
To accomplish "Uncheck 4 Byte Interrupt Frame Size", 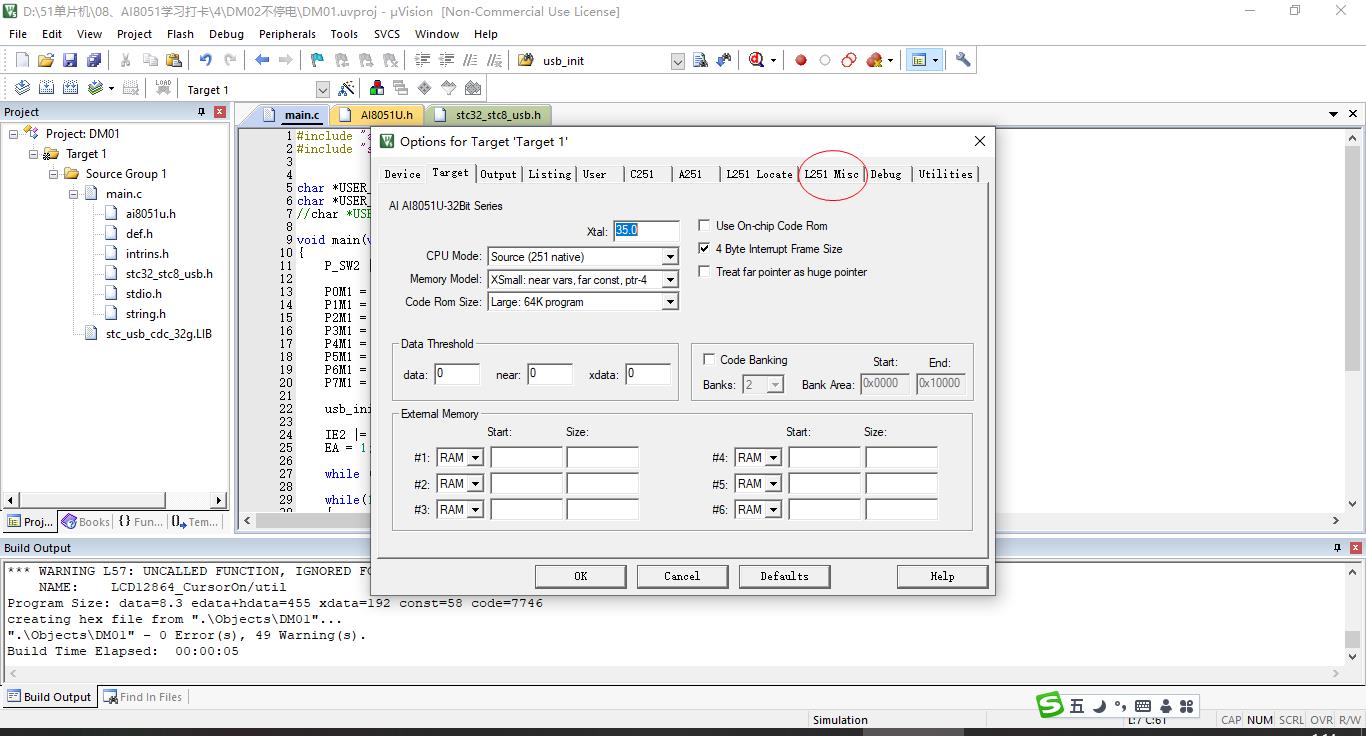I will pos(705,249).
